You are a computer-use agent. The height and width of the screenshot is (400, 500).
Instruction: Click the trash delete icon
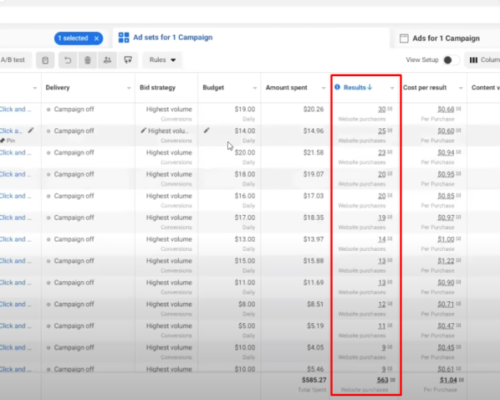coord(88,60)
